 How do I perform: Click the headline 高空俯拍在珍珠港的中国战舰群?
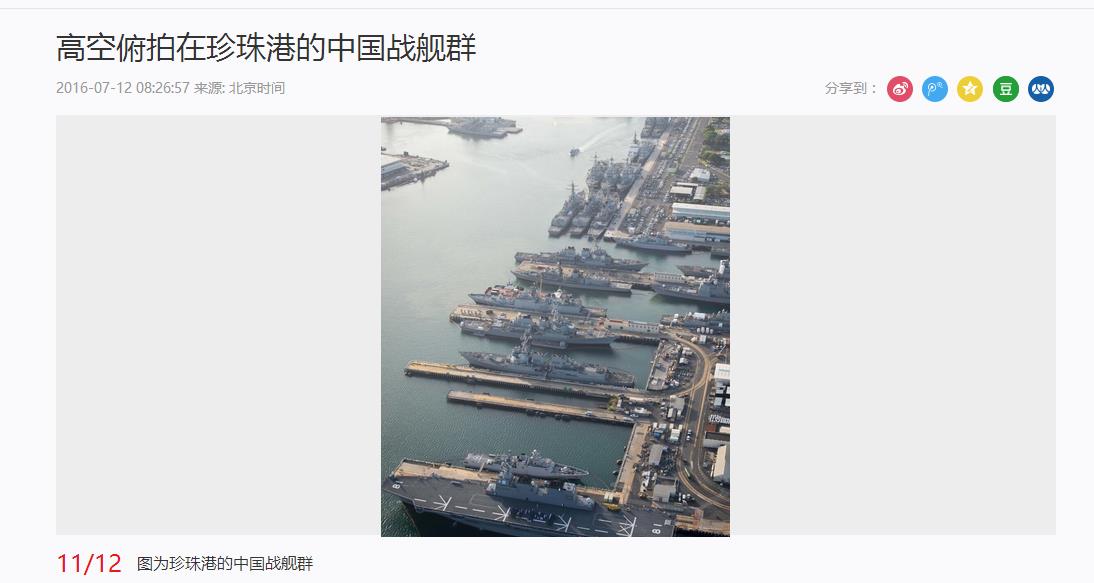pos(266,48)
